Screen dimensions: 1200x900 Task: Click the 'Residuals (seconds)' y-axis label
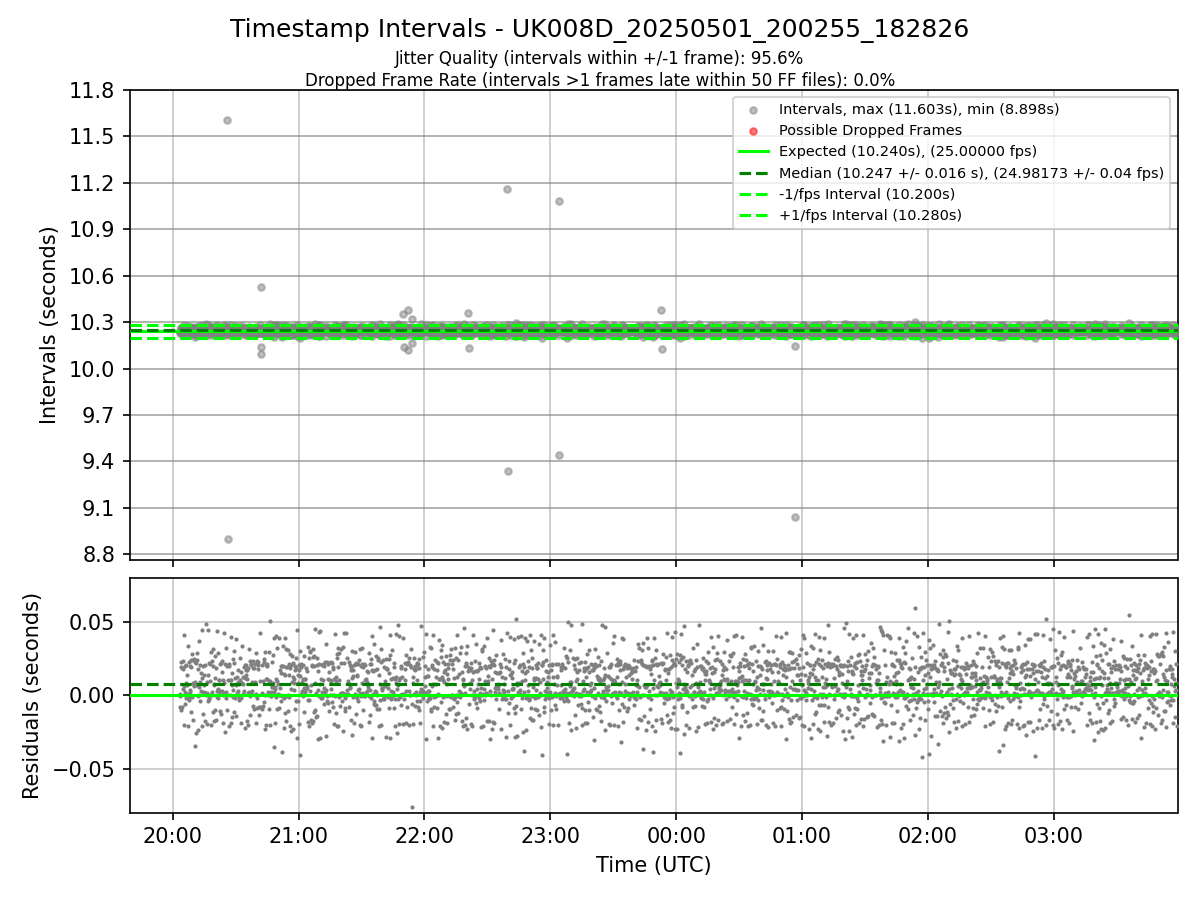tap(32, 696)
